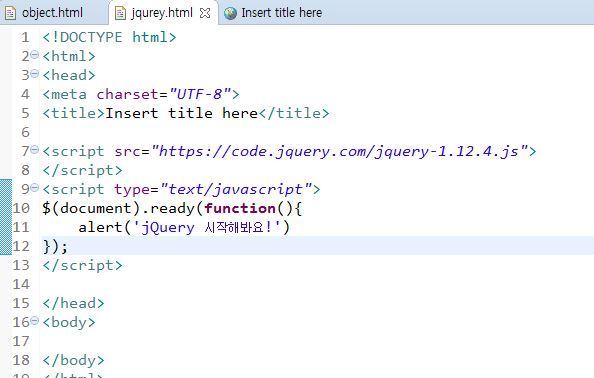Click the closing </script> tag on line 8
Viewport: 594px width, 378px height.
[x=83, y=170]
